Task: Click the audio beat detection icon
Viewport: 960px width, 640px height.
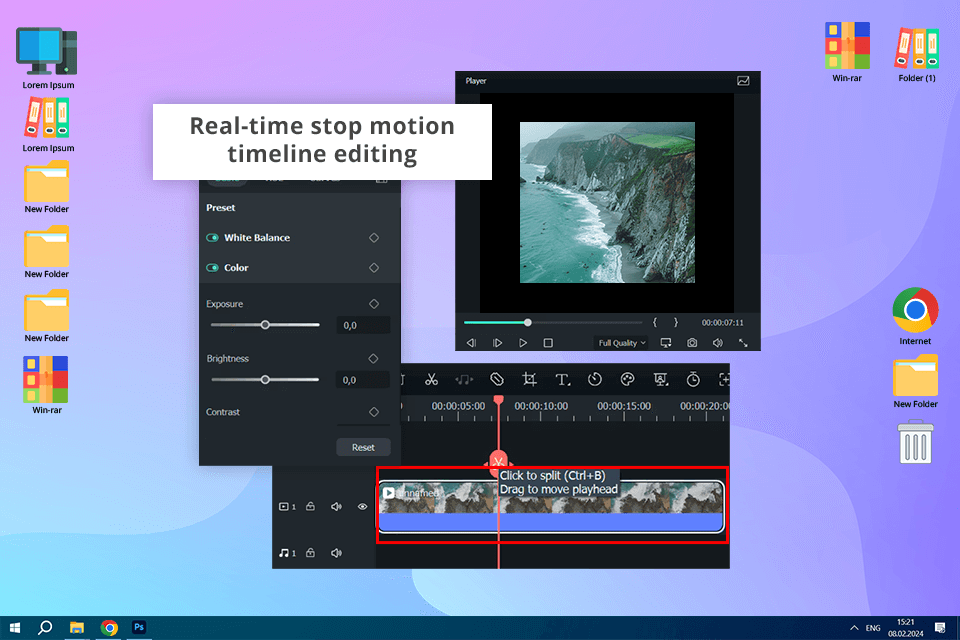Action: click(x=464, y=380)
